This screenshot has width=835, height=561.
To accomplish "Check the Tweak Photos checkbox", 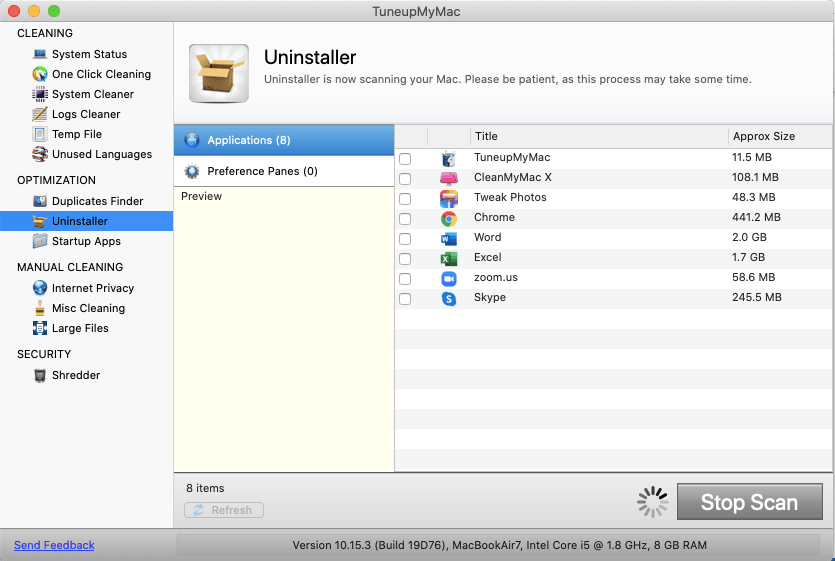I will [405, 199].
